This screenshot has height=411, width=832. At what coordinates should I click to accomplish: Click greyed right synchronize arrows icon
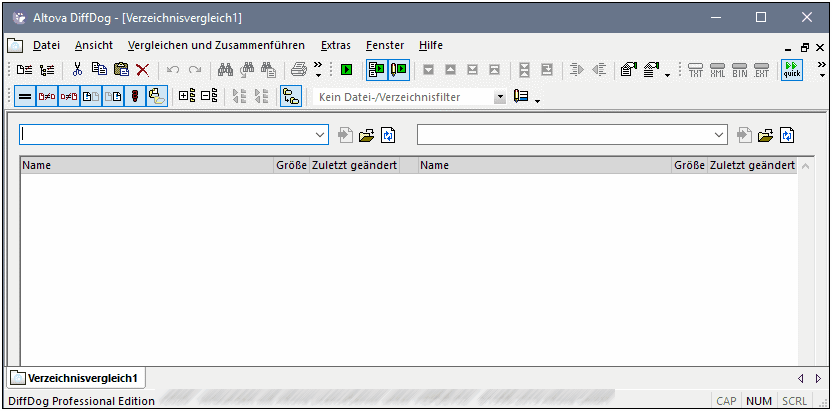tap(262, 96)
